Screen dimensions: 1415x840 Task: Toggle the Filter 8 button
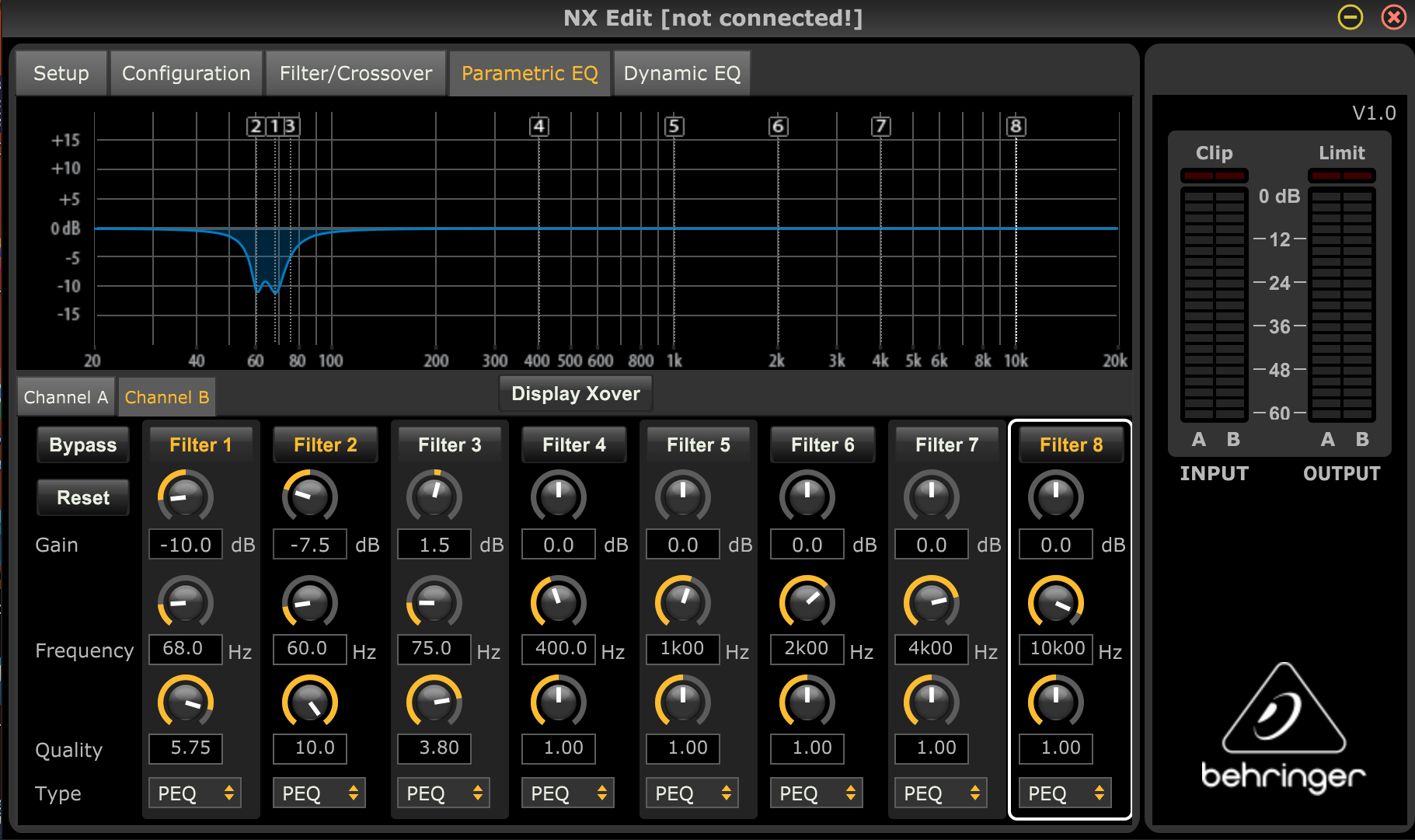[x=1072, y=445]
